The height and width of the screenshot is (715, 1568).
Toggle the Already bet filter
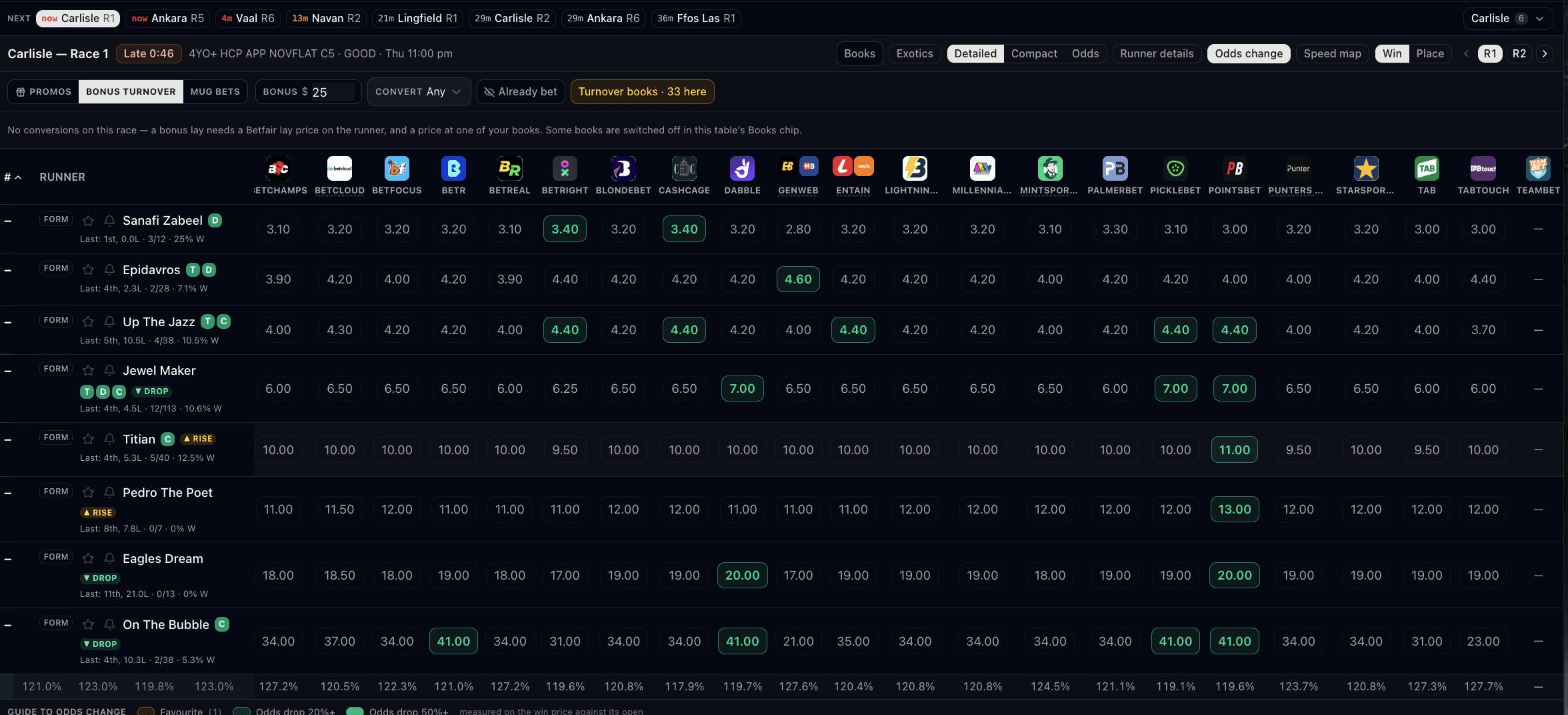coord(521,91)
